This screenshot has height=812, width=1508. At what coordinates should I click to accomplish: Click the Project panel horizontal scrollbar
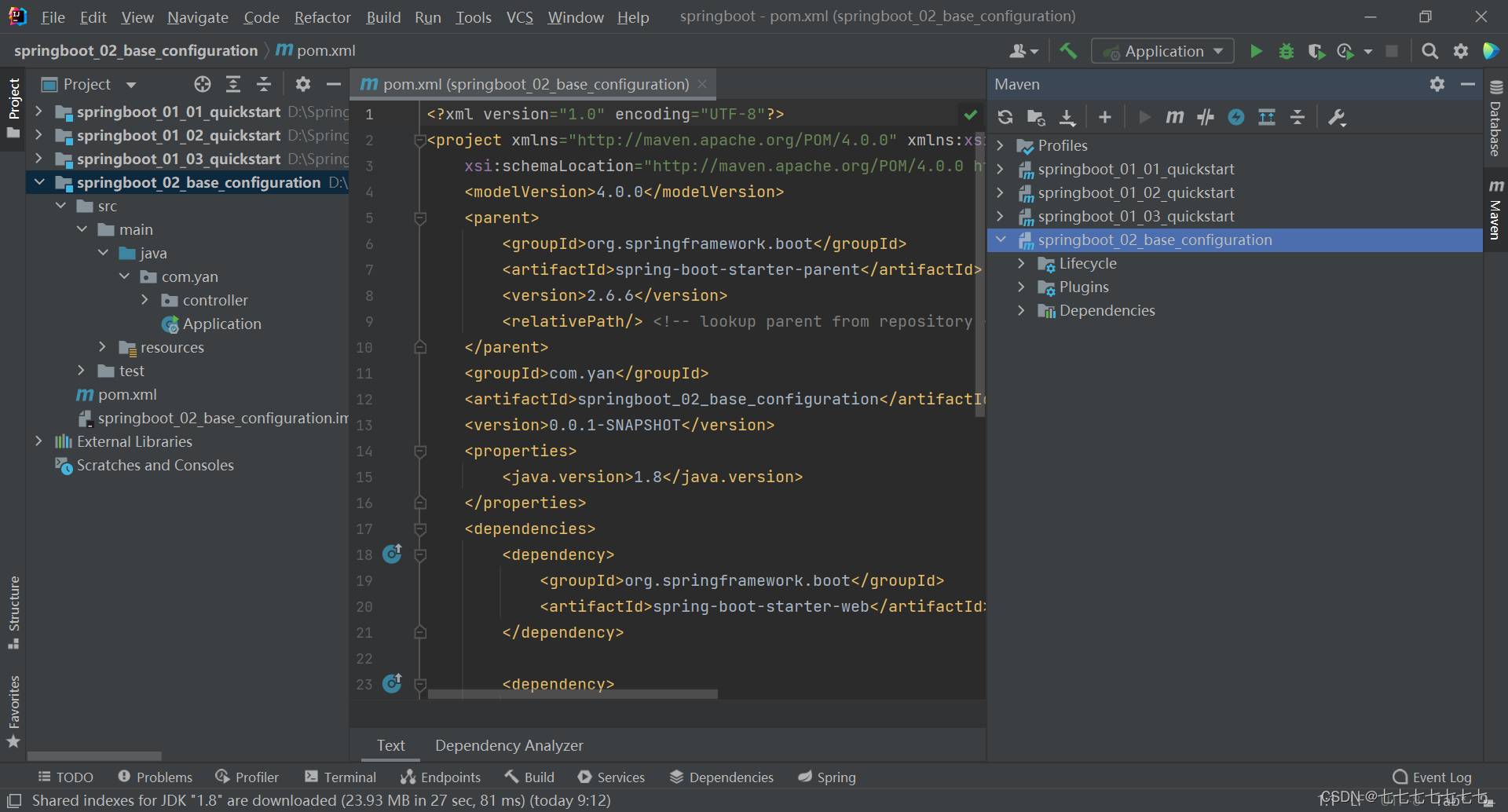[x=94, y=755]
